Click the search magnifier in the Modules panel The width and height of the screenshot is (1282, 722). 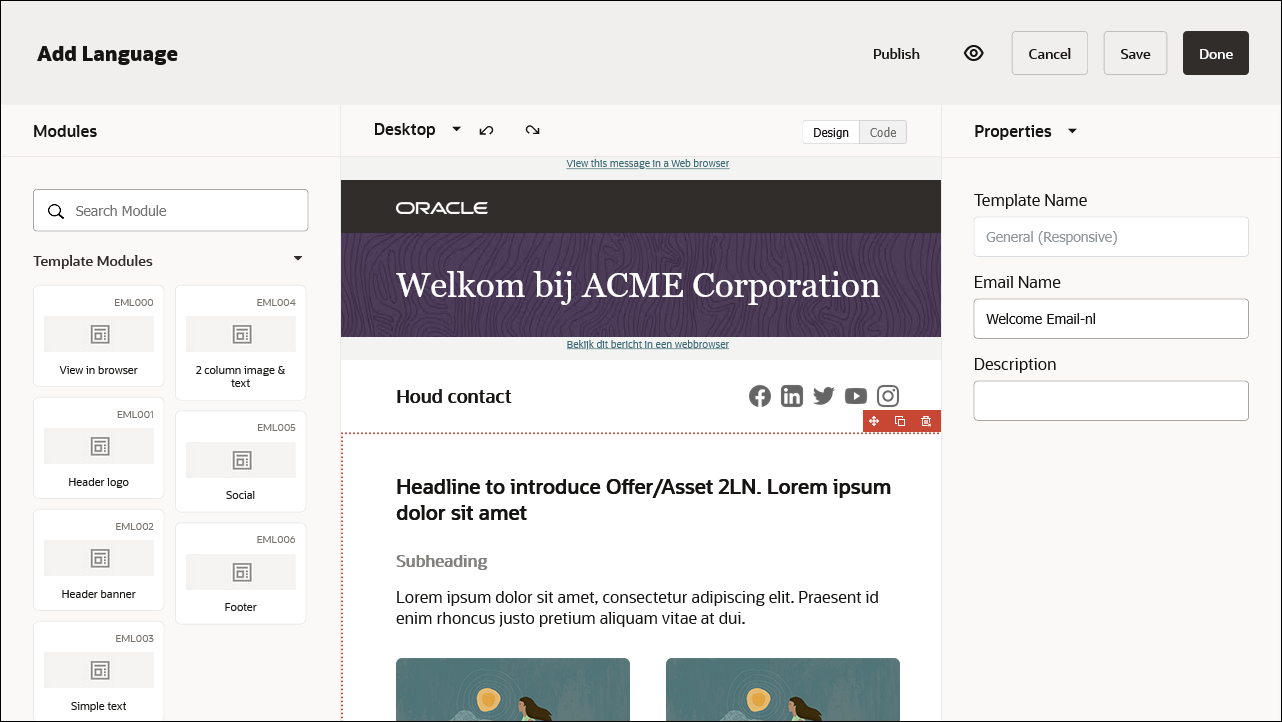(x=56, y=210)
